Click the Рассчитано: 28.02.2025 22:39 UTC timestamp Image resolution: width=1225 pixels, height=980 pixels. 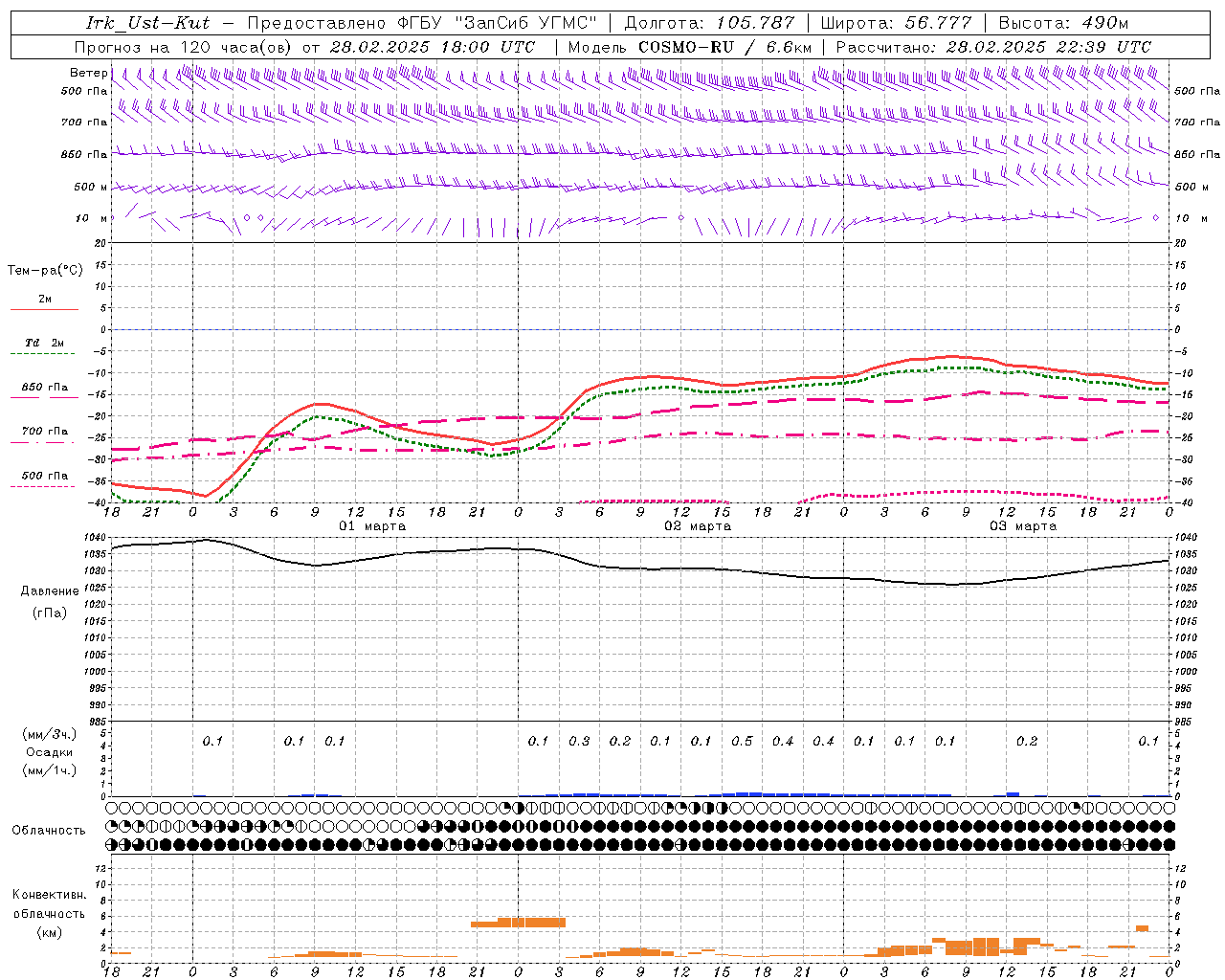point(993,47)
